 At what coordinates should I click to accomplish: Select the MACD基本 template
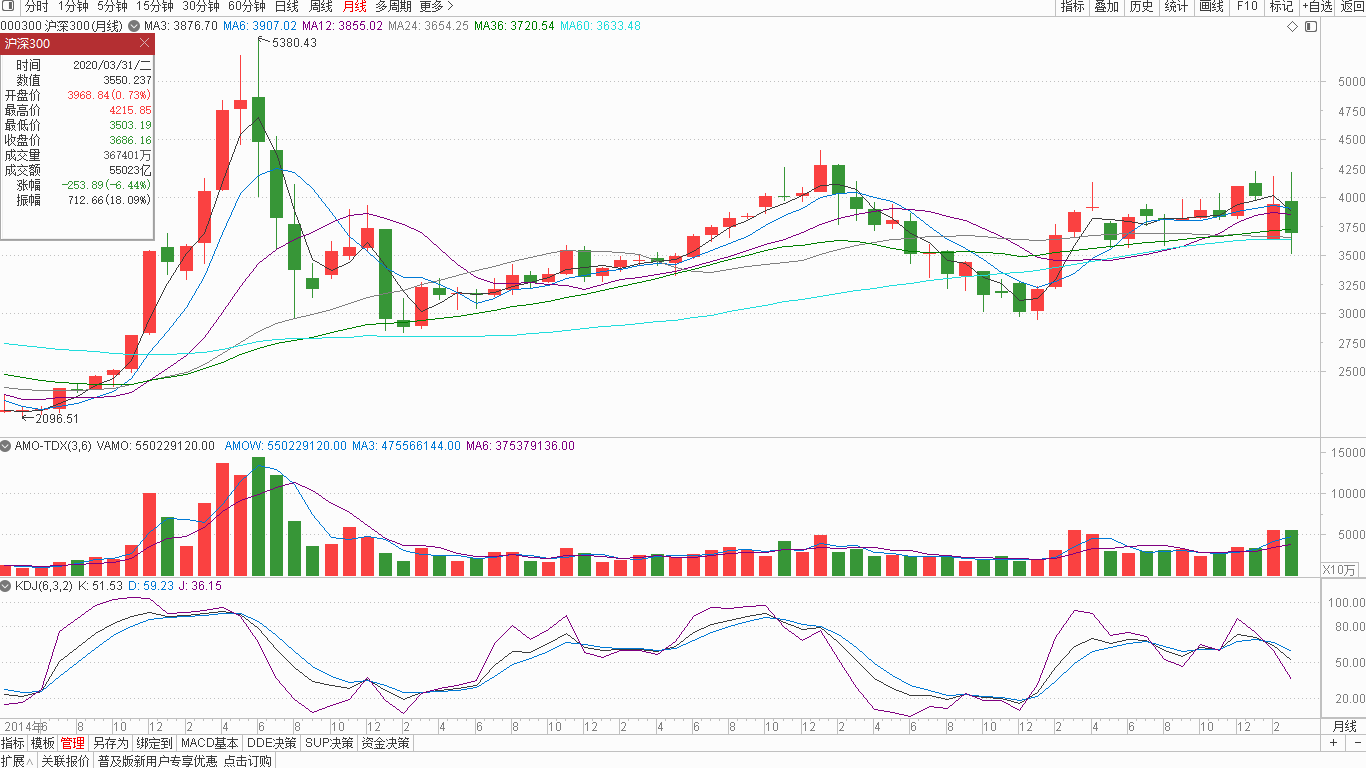pos(210,743)
